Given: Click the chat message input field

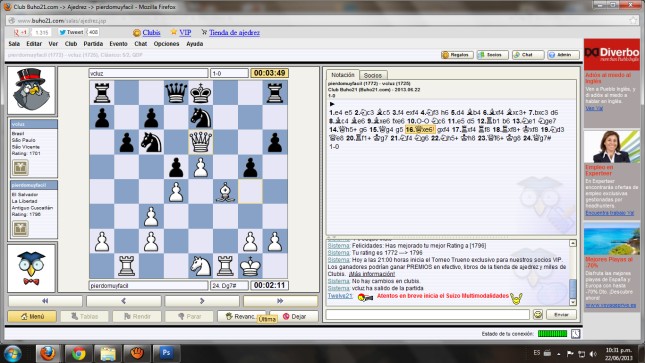Looking at the screenshot, I should coord(427,315).
